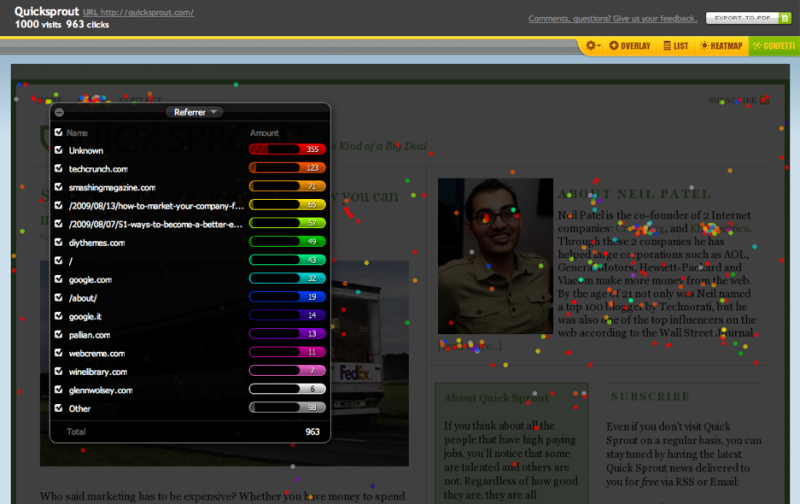This screenshot has width=800, height=504.
Task: Click the blue /about/ 19 bar
Action: [x=287, y=296]
